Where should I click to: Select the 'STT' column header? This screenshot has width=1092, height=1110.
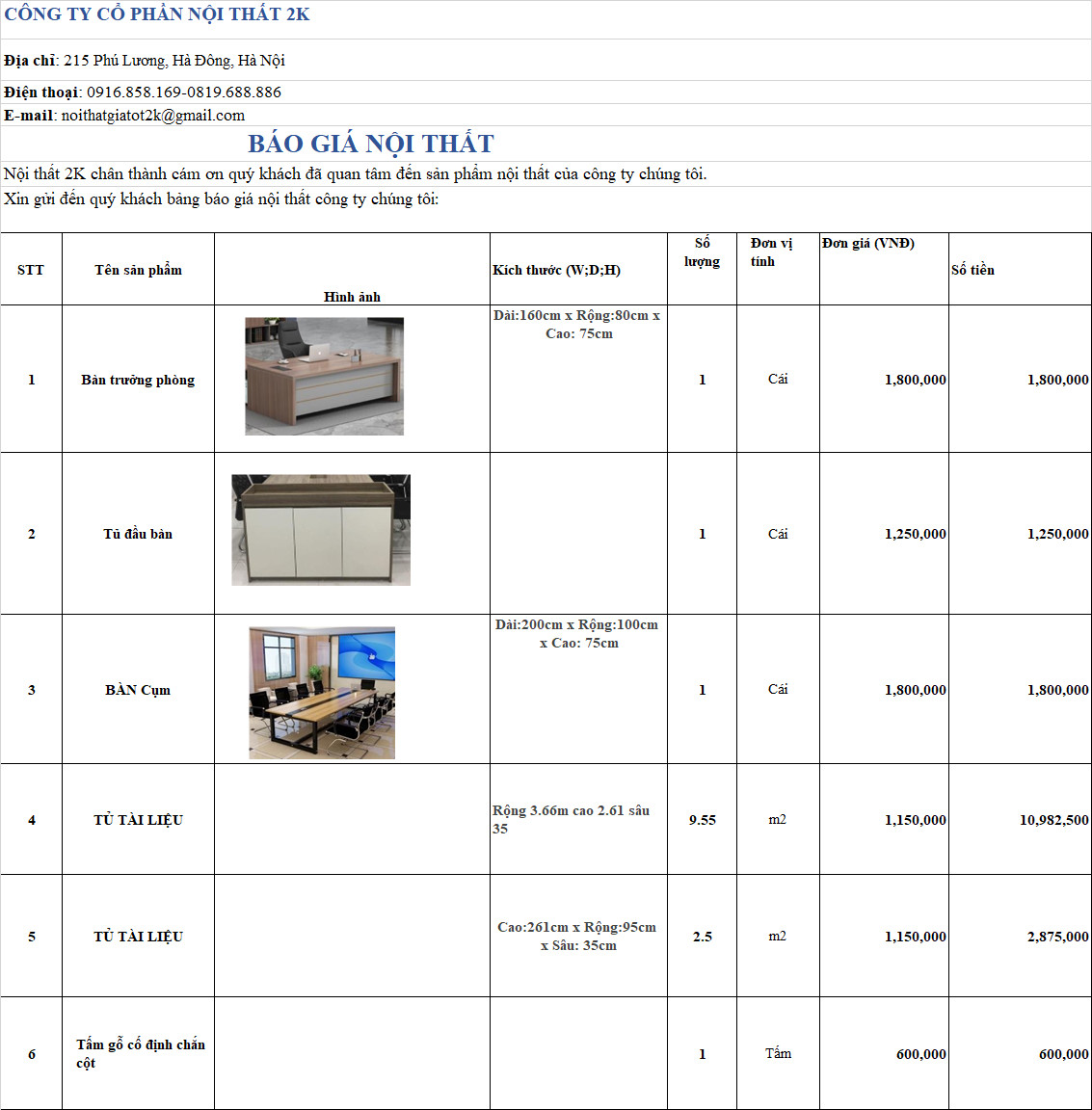pos(31,270)
